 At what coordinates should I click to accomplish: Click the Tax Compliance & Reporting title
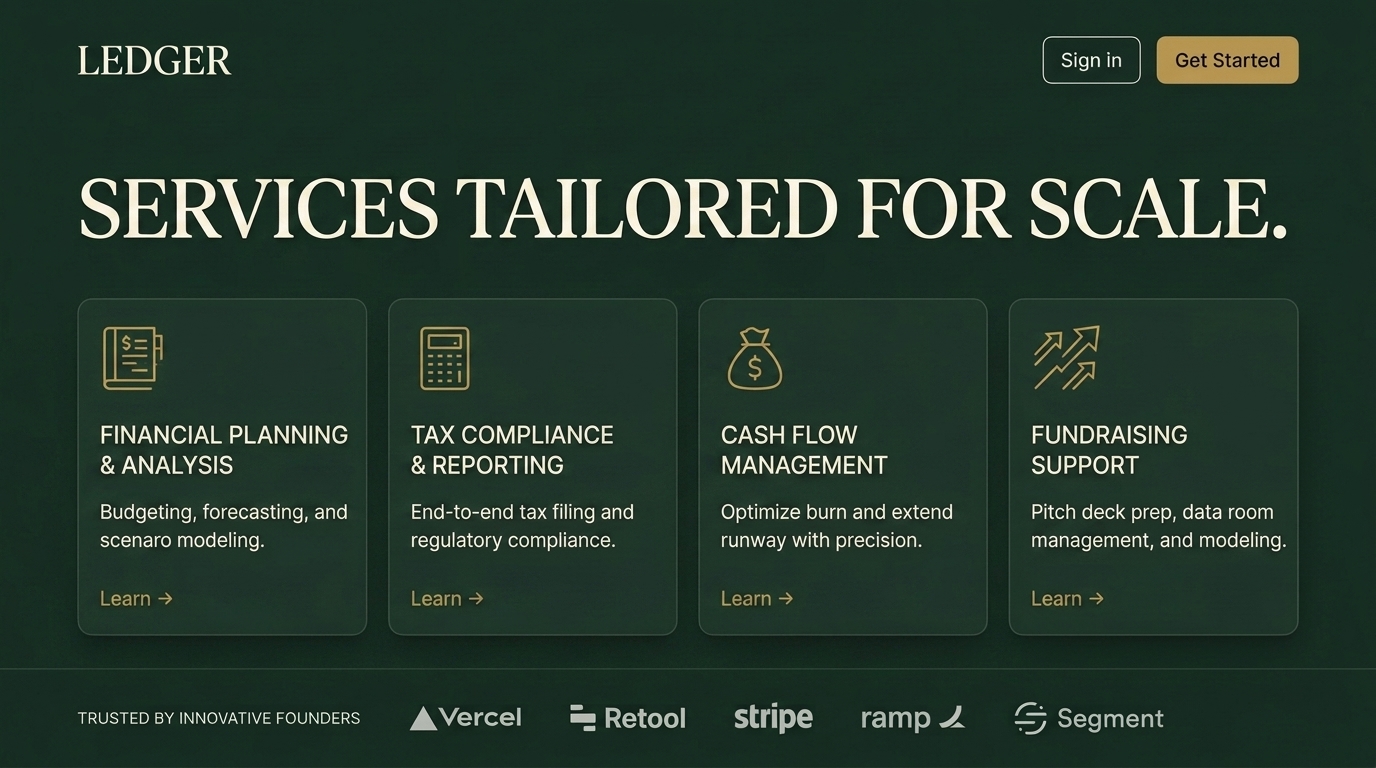pyautogui.click(x=511, y=450)
